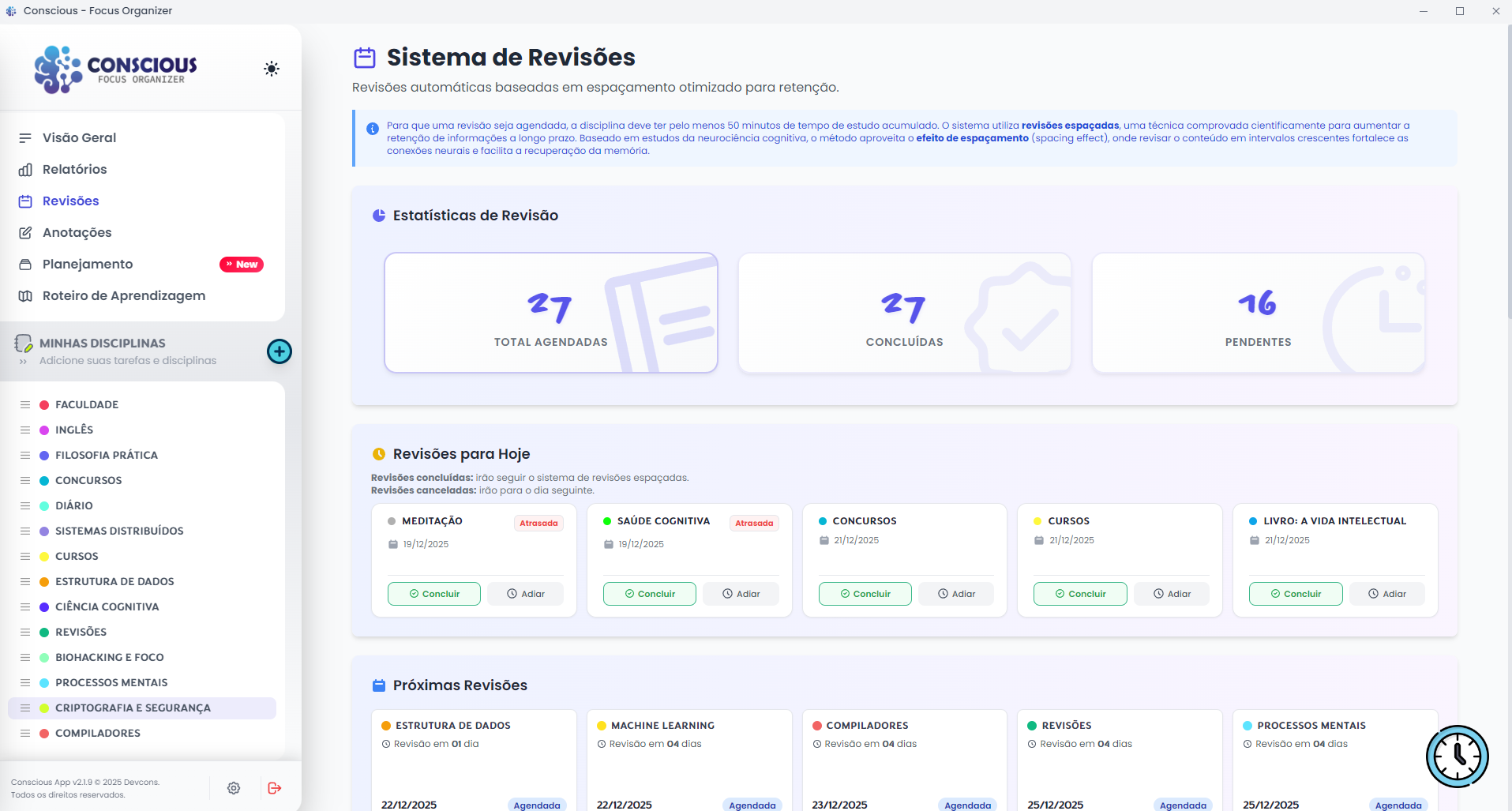Click the clock widget in bottom right corner

click(1457, 756)
